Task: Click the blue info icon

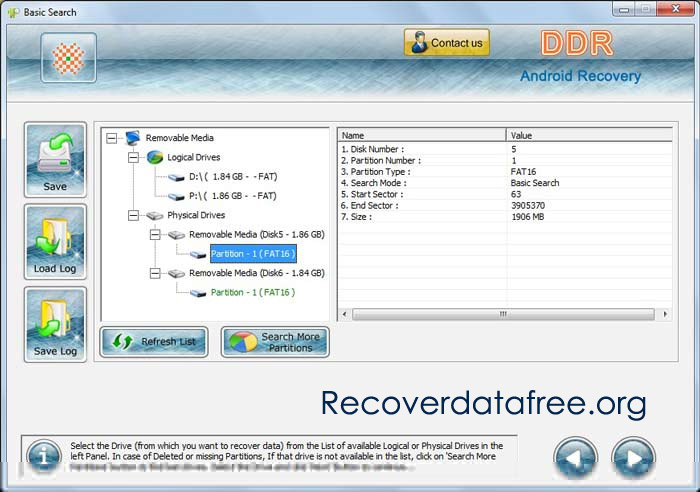Action: (x=44, y=457)
